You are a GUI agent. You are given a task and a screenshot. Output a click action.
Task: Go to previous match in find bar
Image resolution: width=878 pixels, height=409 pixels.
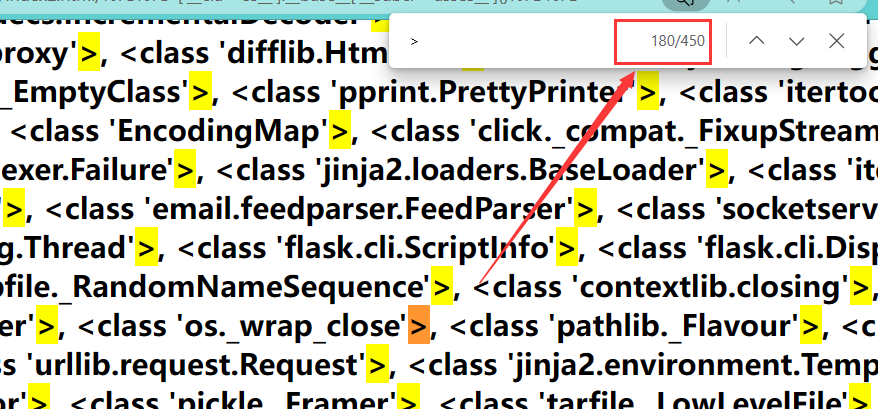coord(756,41)
